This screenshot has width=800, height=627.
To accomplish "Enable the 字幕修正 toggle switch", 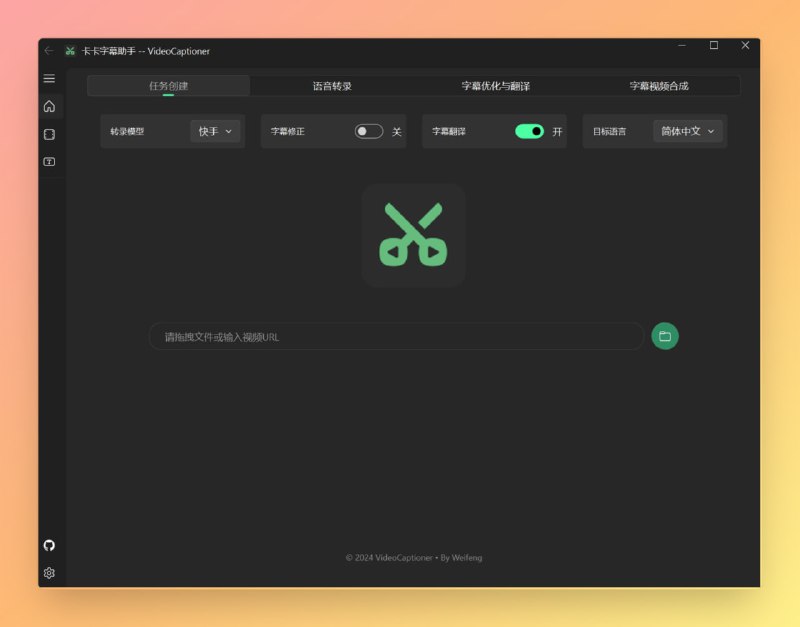I will (x=368, y=131).
